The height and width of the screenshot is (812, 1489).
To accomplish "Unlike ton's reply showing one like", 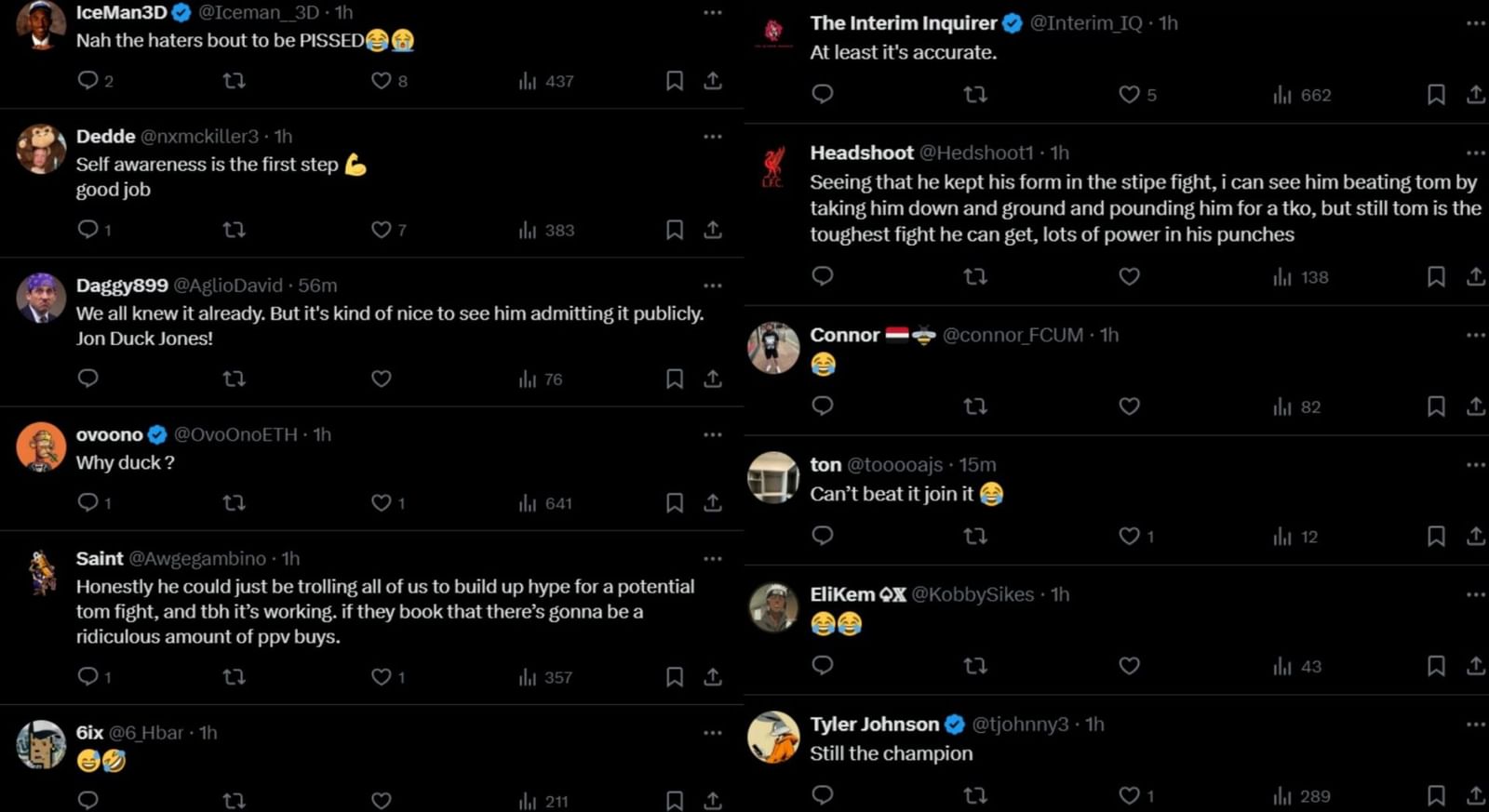I will point(1129,536).
